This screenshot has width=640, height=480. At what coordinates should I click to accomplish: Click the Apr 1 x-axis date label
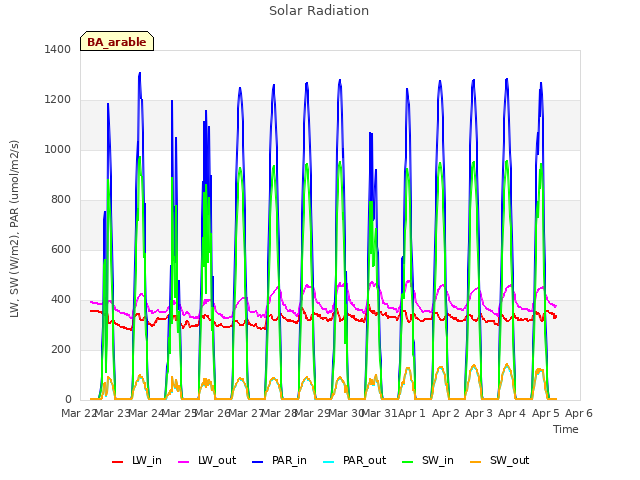tap(412, 413)
